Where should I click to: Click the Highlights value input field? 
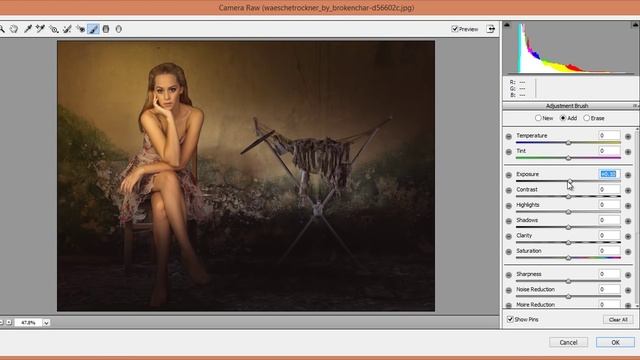pos(609,204)
